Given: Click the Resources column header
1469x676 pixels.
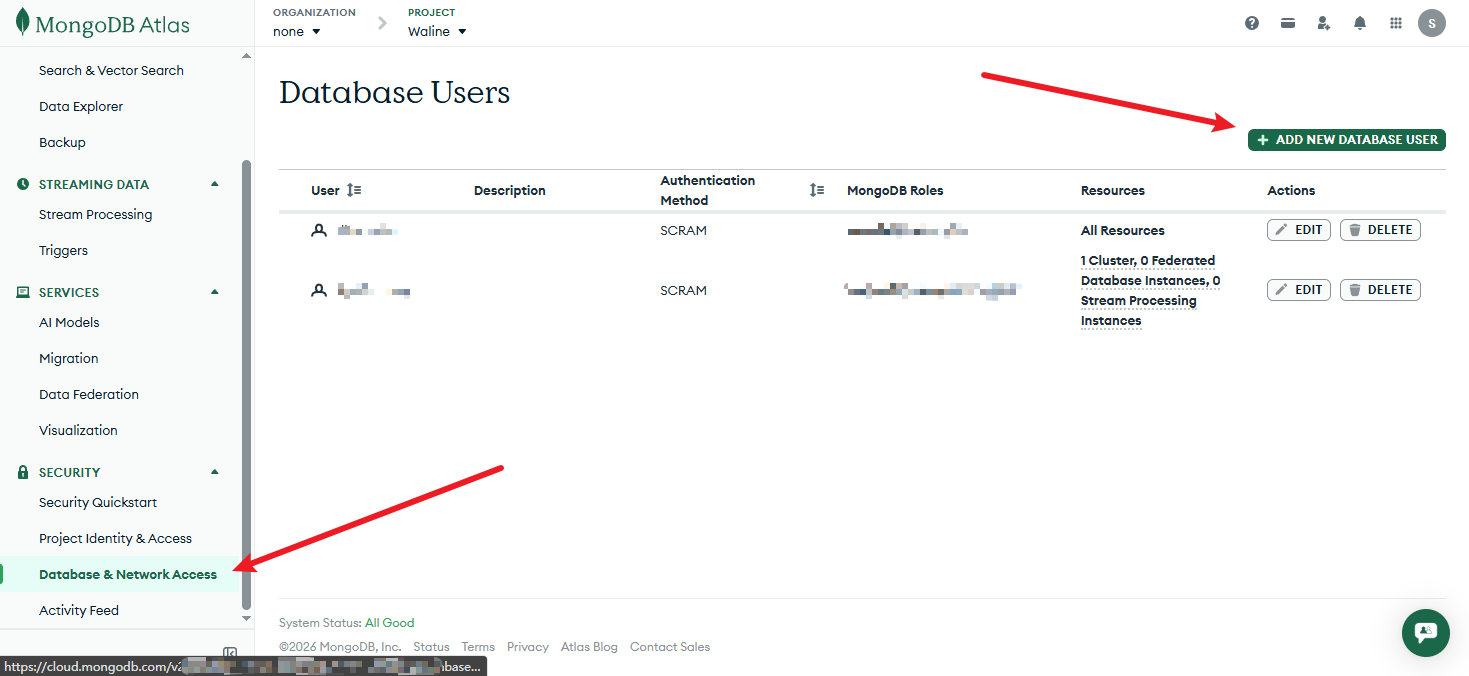Looking at the screenshot, I should (1113, 190).
